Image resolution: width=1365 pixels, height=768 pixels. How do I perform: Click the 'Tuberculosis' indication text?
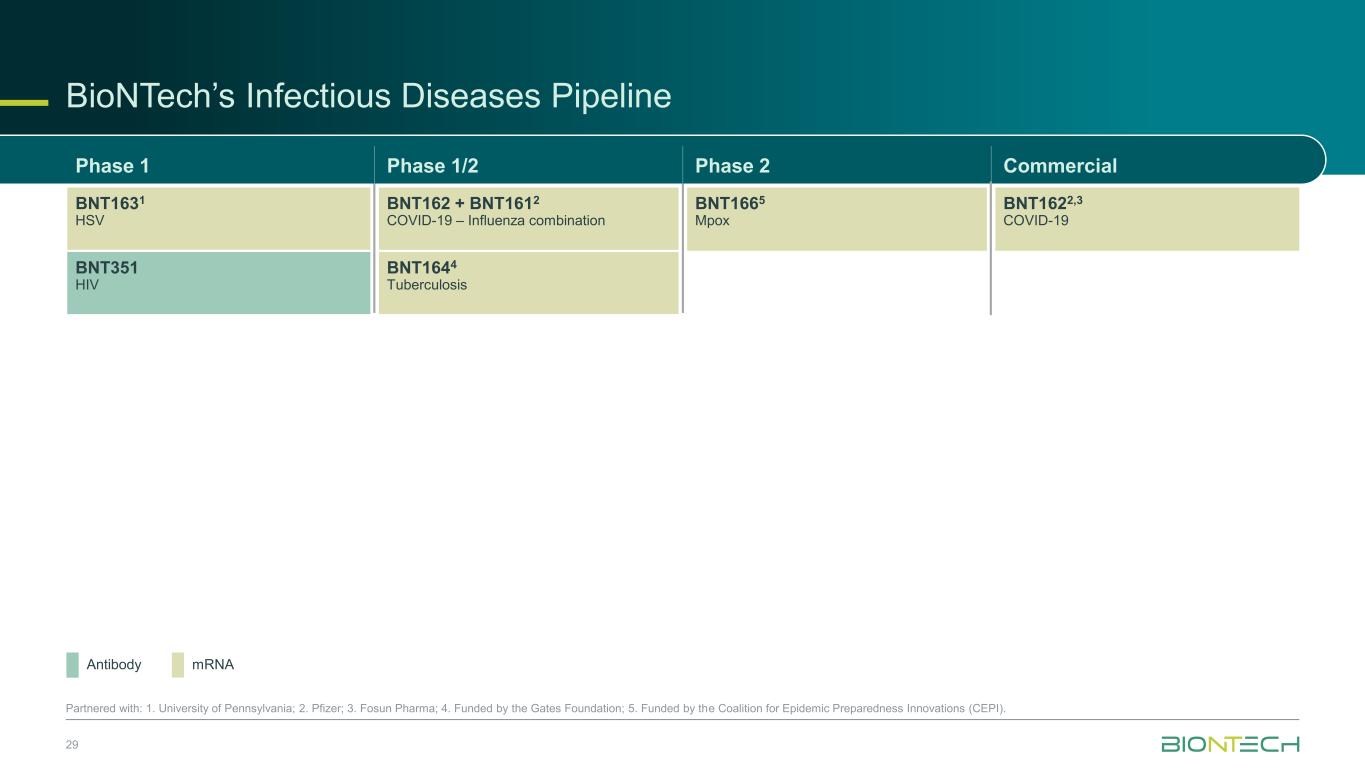[426, 285]
